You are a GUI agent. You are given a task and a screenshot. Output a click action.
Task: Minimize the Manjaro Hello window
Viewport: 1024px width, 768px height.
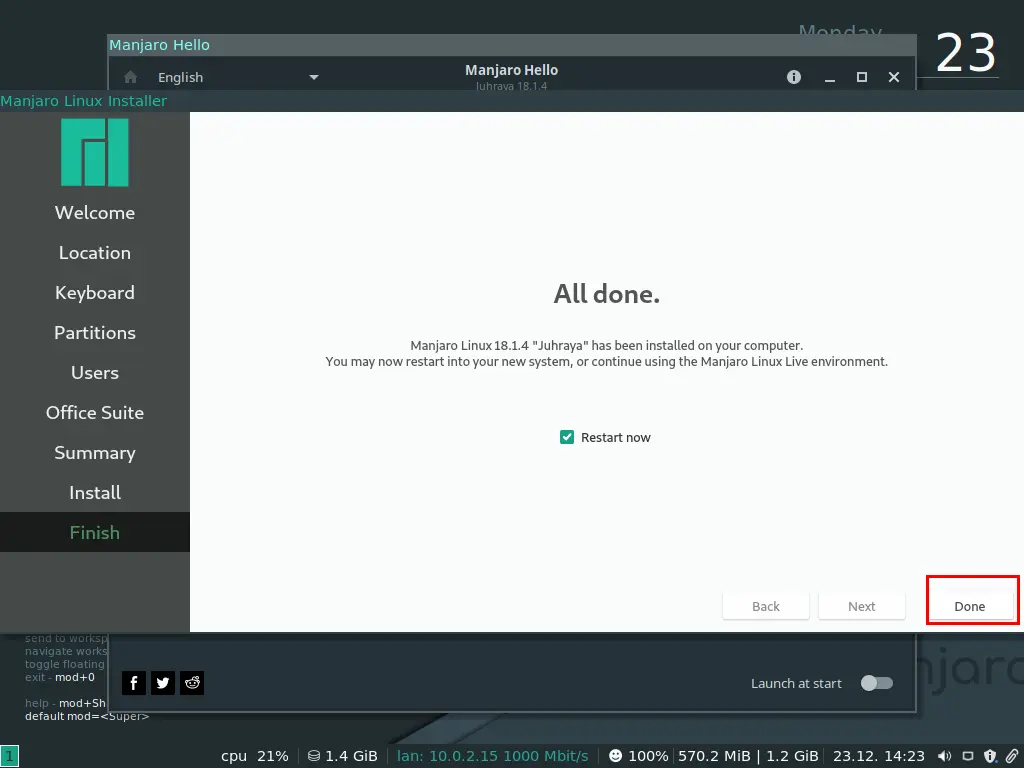[830, 77]
